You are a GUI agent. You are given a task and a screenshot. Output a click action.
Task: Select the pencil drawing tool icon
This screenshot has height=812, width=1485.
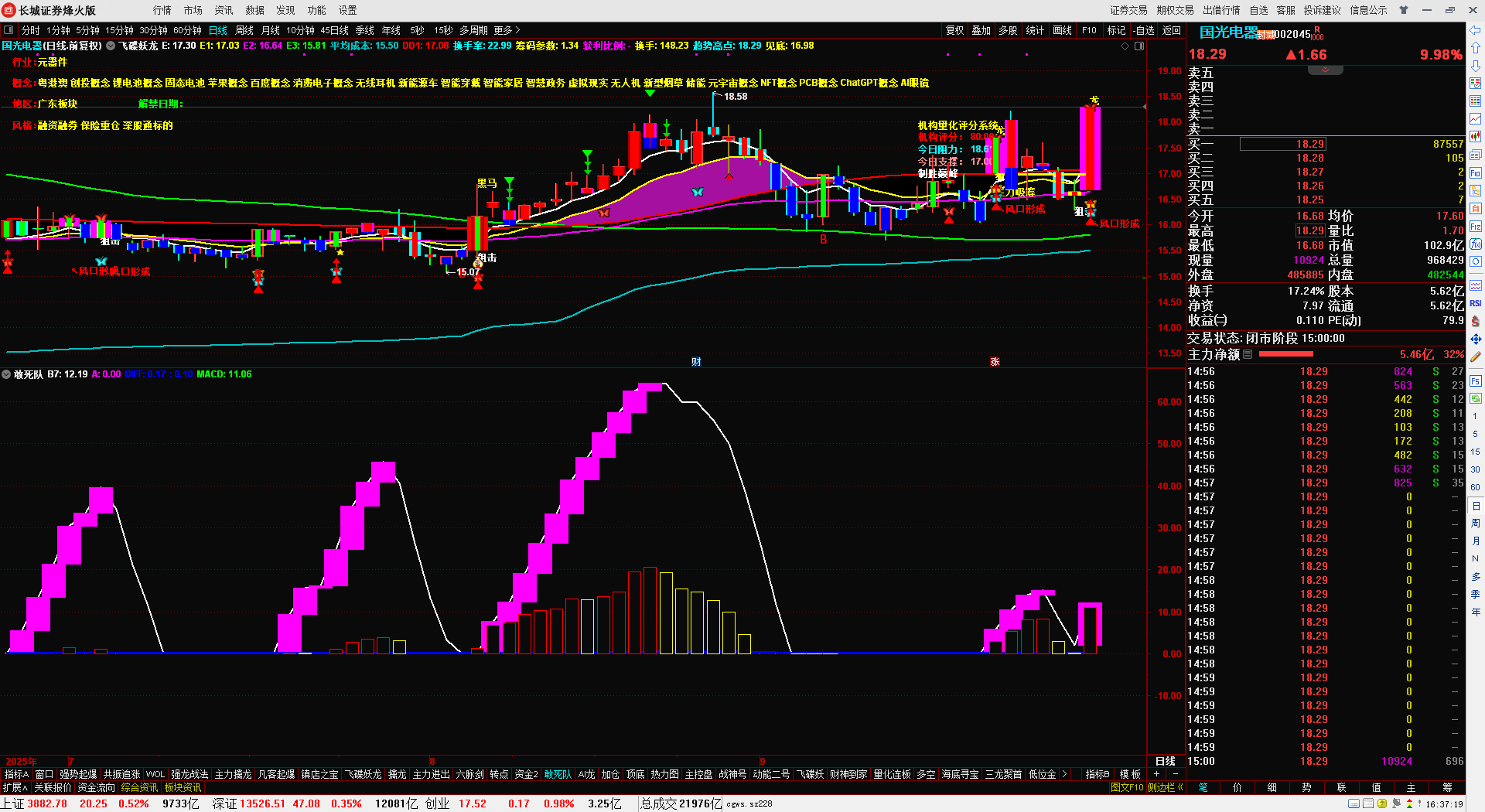pyautogui.click(x=1476, y=357)
